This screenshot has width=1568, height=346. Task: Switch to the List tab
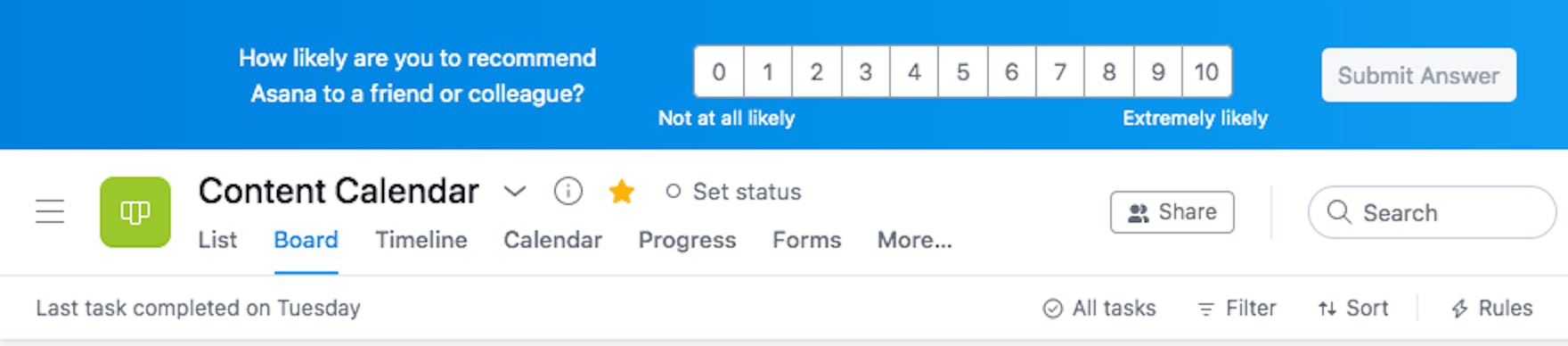[x=217, y=240]
